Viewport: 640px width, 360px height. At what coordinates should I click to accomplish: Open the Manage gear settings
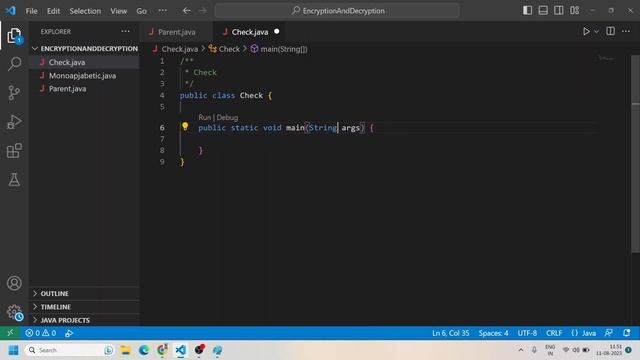pos(14,312)
